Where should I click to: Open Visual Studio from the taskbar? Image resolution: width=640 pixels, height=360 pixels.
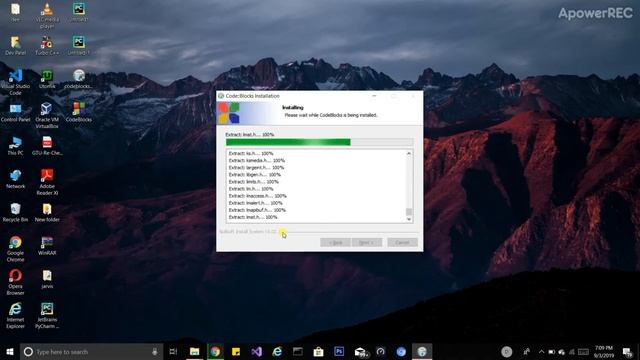(x=257, y=351)
